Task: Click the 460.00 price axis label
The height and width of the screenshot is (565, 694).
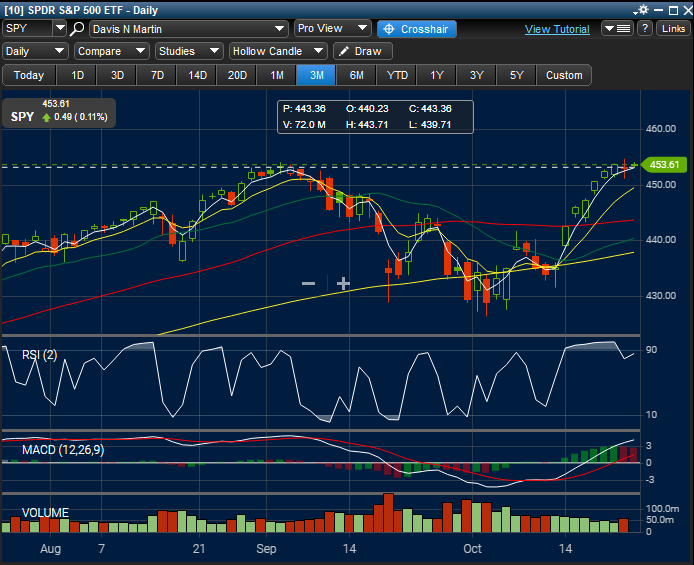Action: pyautogui.click(x=661, y=129)
